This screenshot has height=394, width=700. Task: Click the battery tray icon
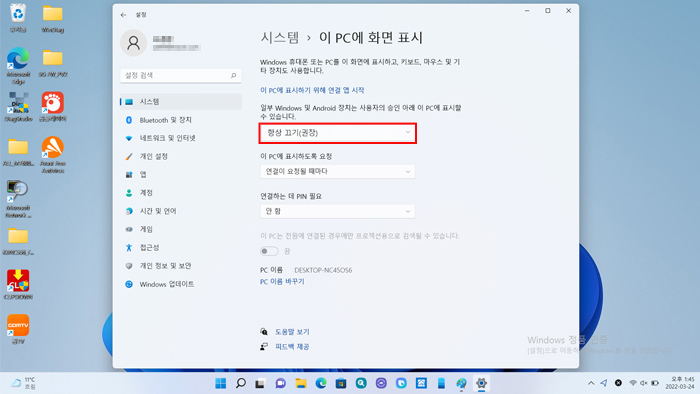coord(655,383)
